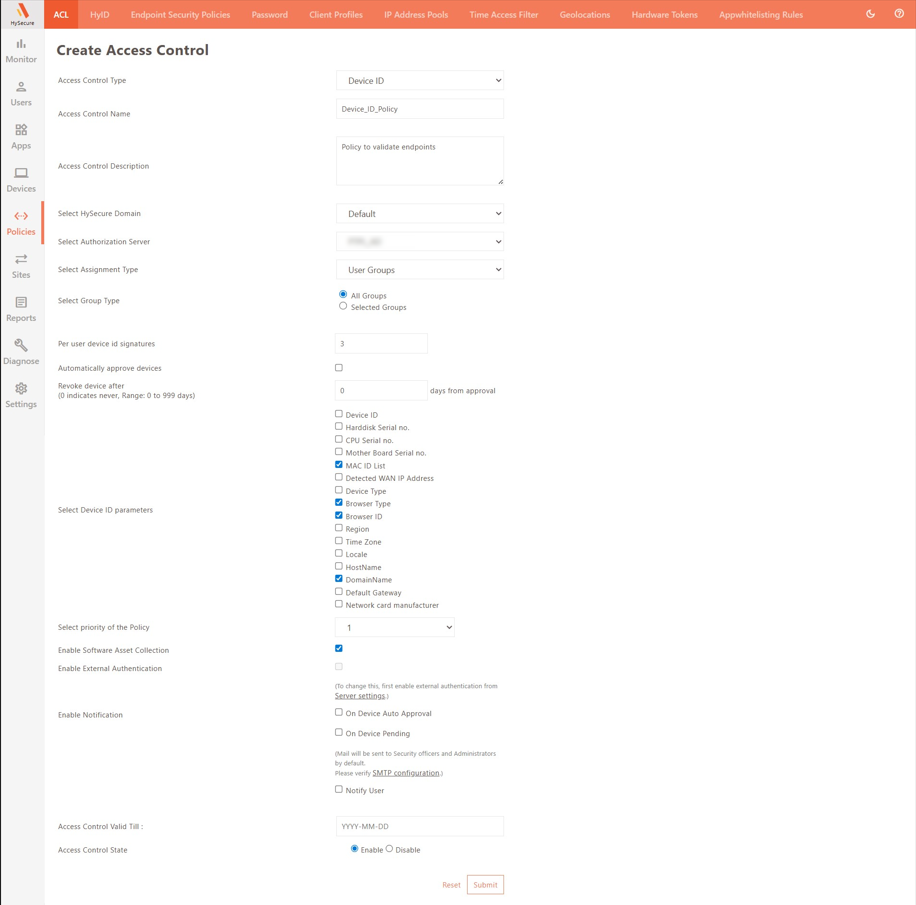
Task: Toggle dark mode moon icon
Action: coord(870,14)
